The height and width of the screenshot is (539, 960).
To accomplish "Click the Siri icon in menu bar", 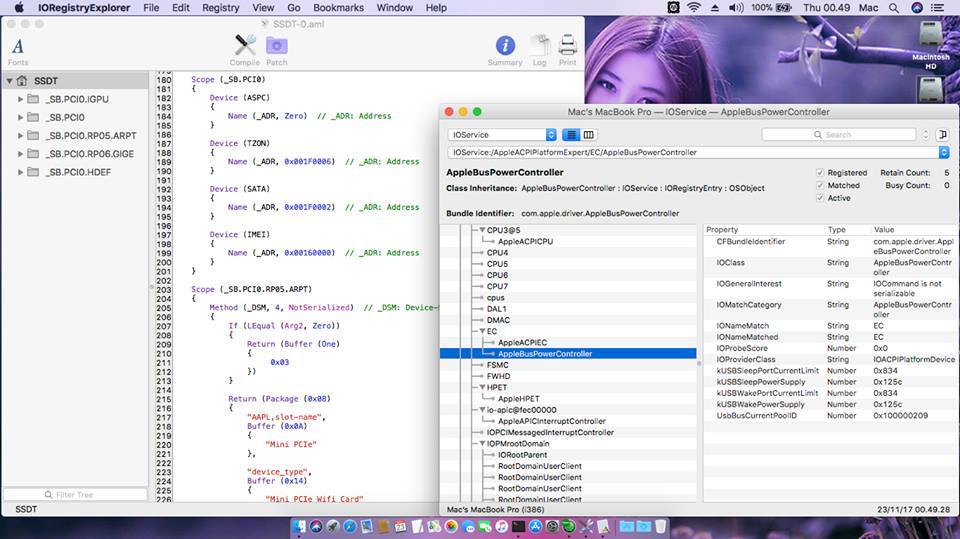I will tap(917, 7).
